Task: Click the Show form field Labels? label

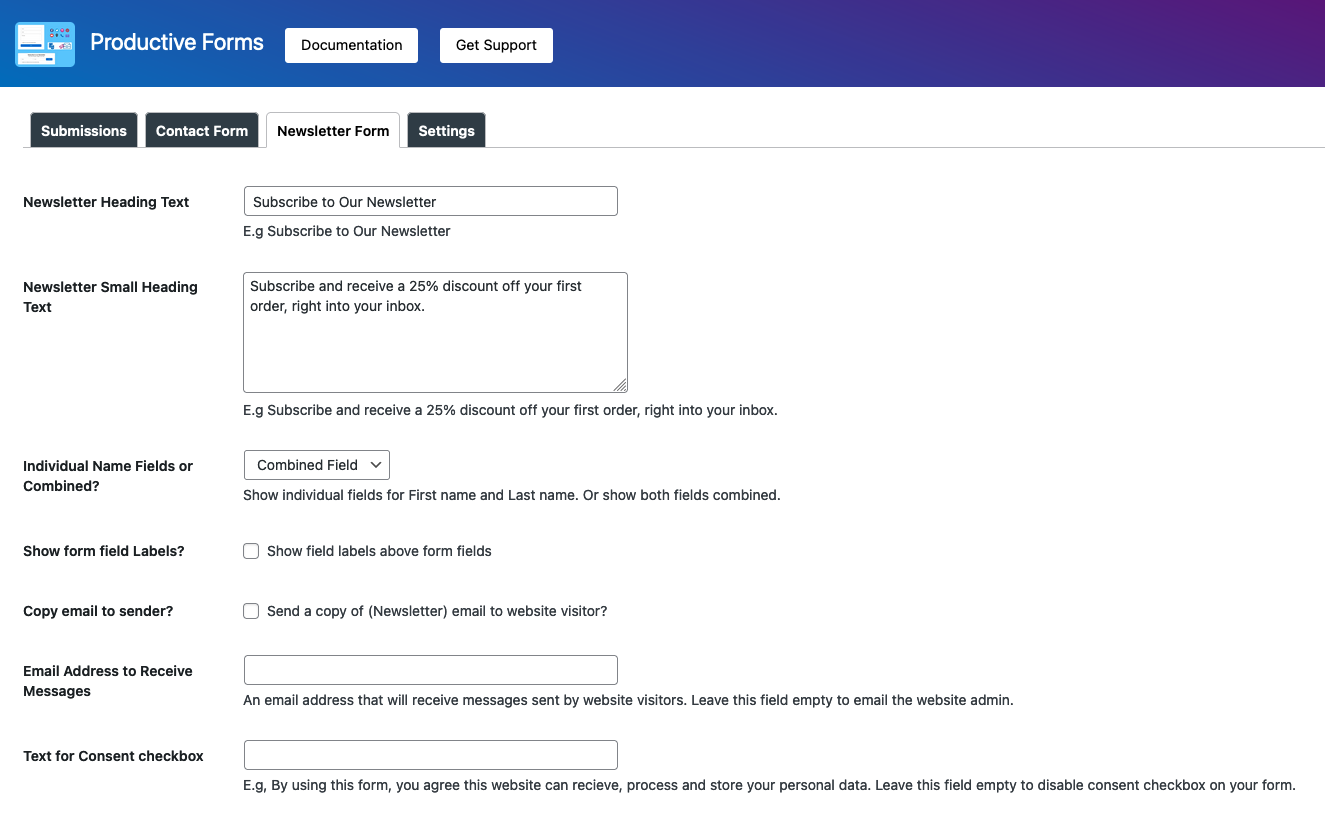Action: (x=104, y=551)
